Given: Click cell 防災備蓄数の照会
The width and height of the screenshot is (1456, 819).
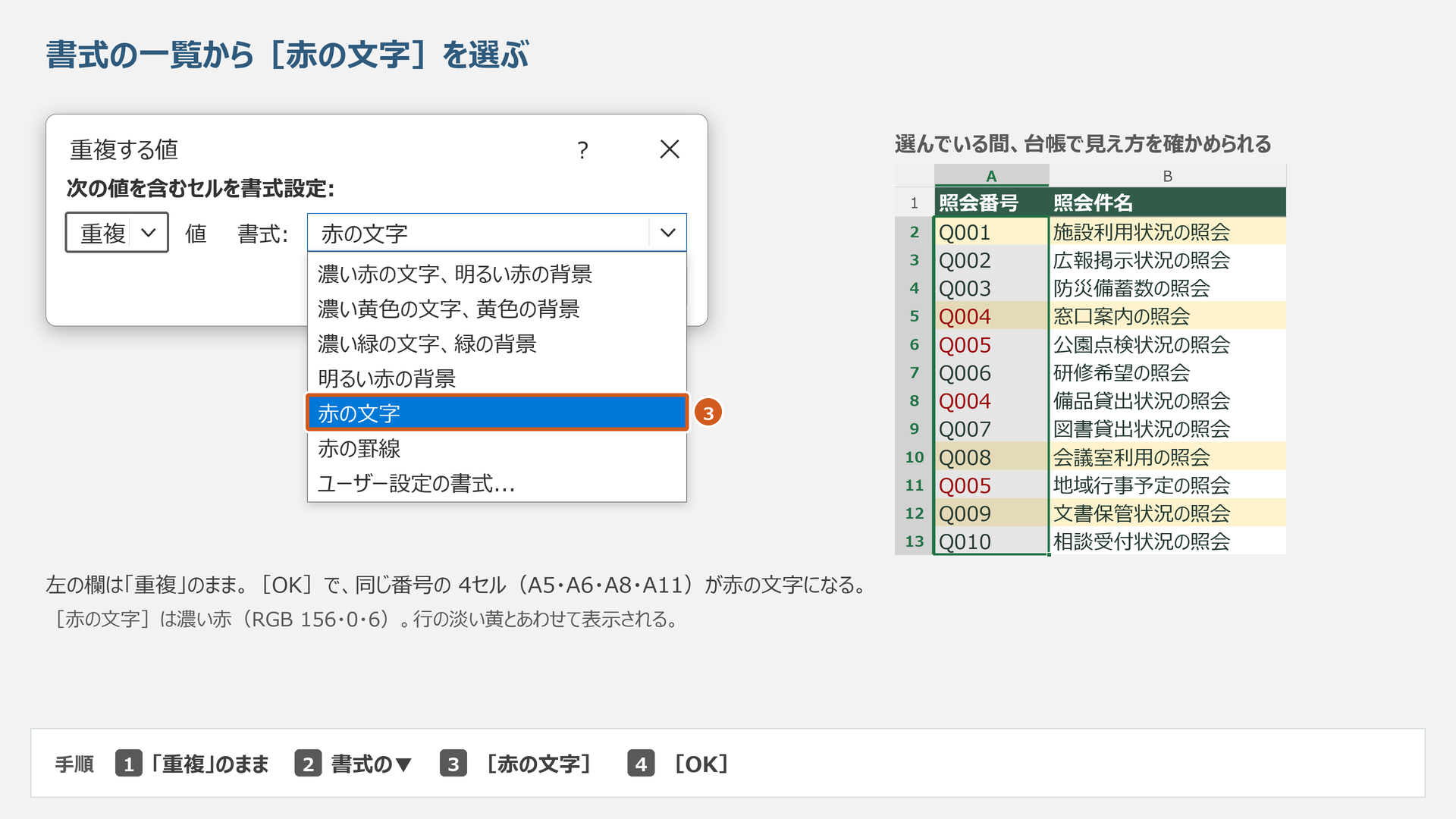Looking at the screenshot, I should [1168, 288].
